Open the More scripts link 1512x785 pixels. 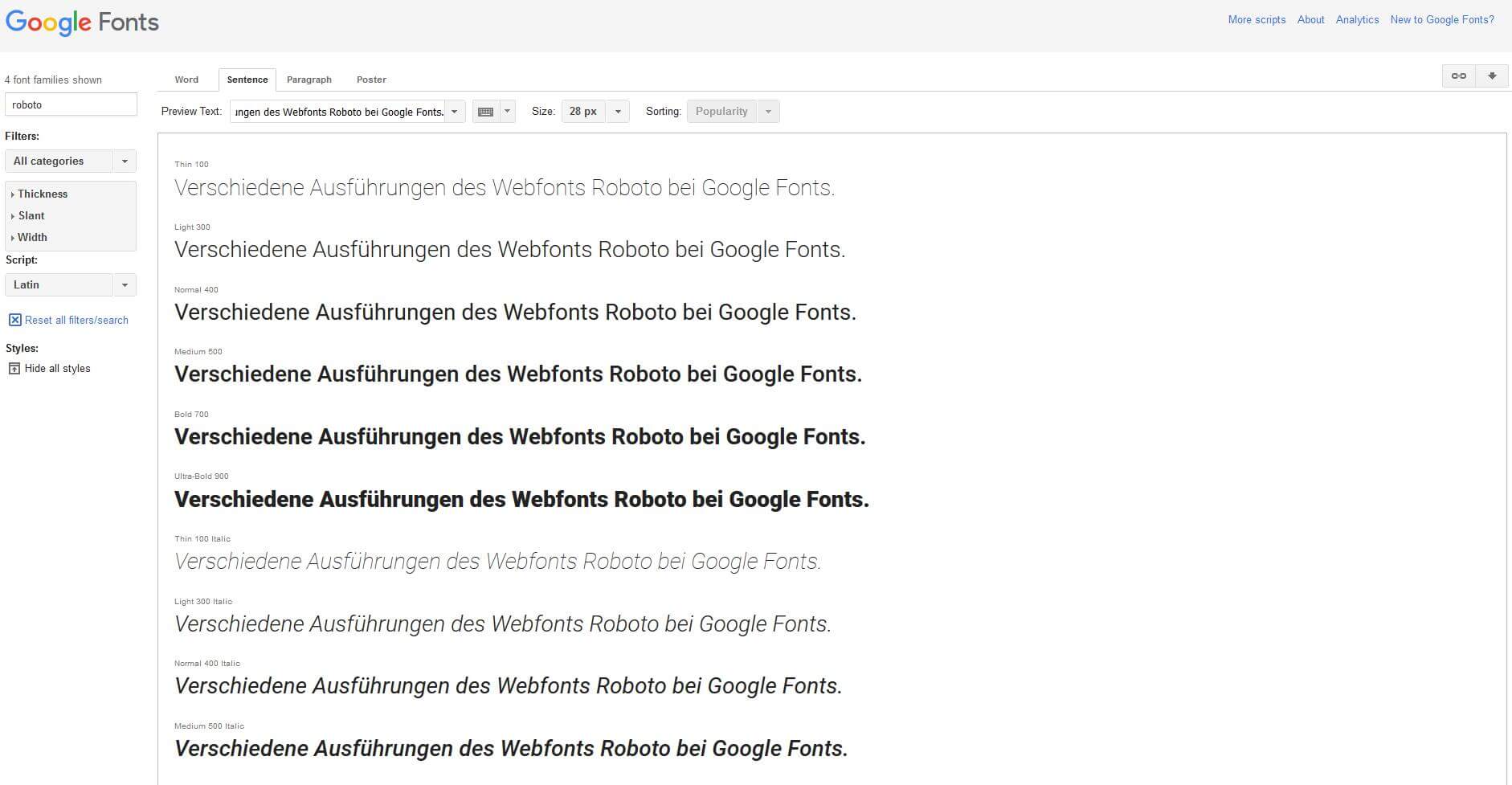point(1257,19)
